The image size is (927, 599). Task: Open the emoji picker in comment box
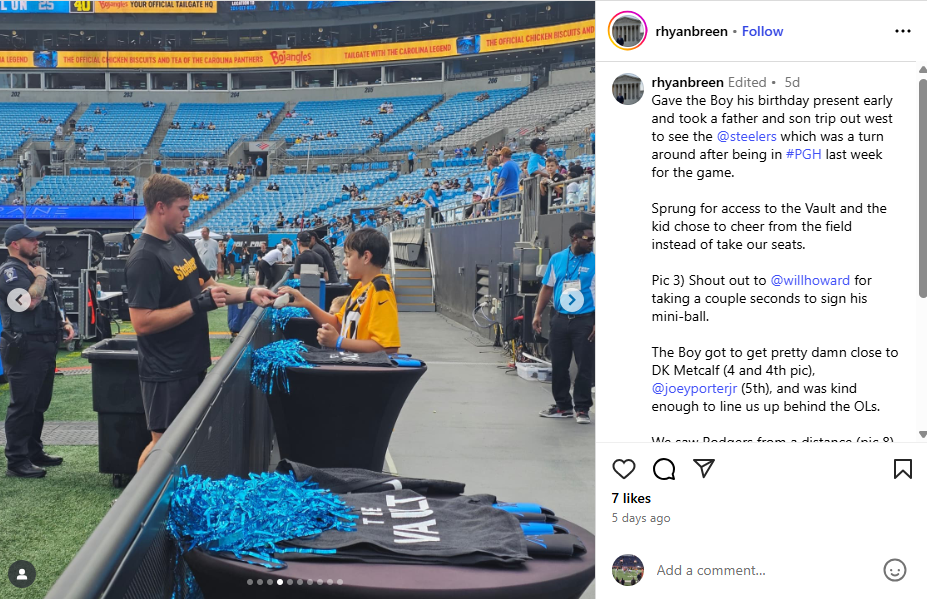(894, 570)
